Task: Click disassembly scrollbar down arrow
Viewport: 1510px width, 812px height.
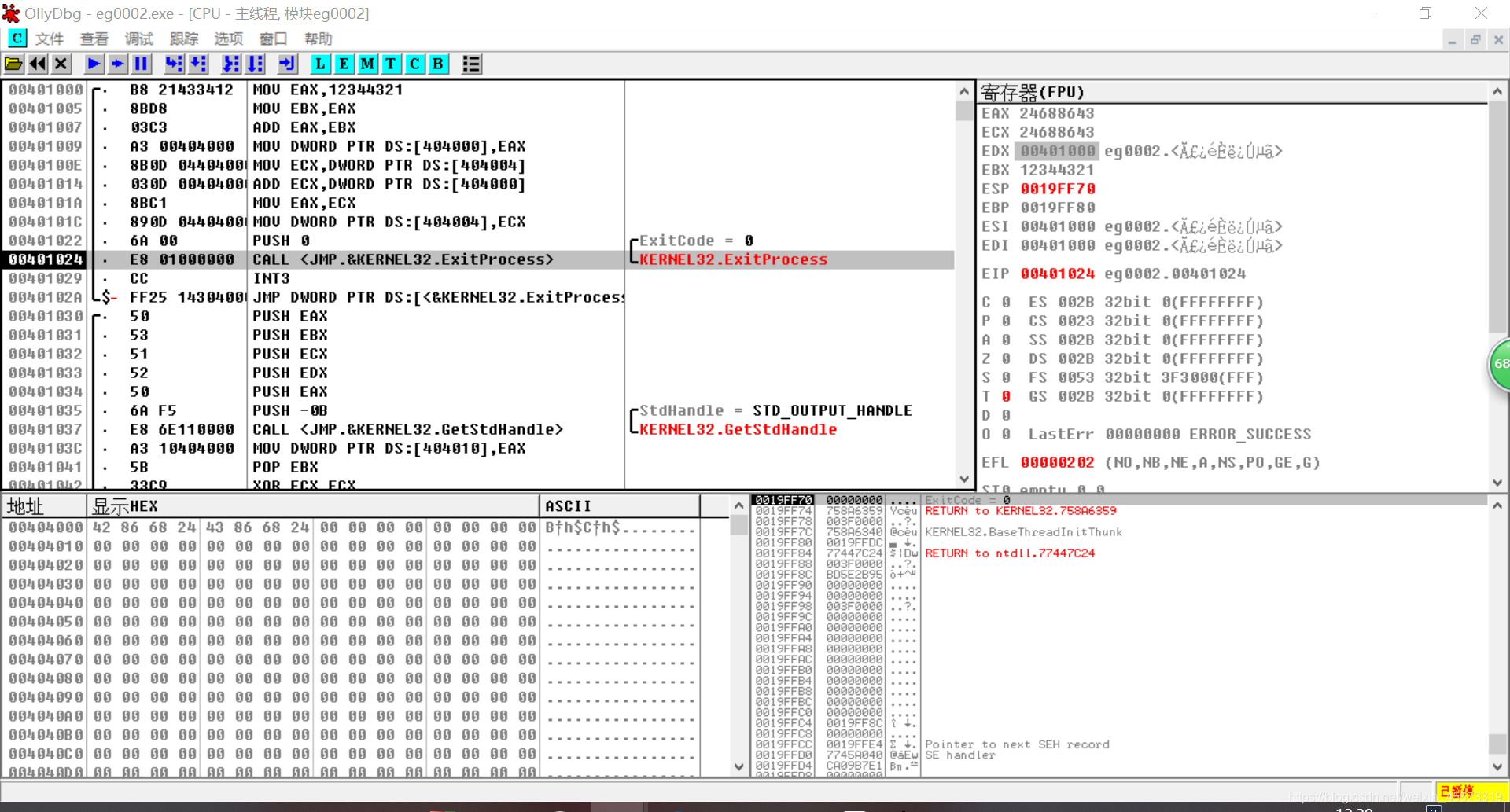Action: click(x=964, y=479)
